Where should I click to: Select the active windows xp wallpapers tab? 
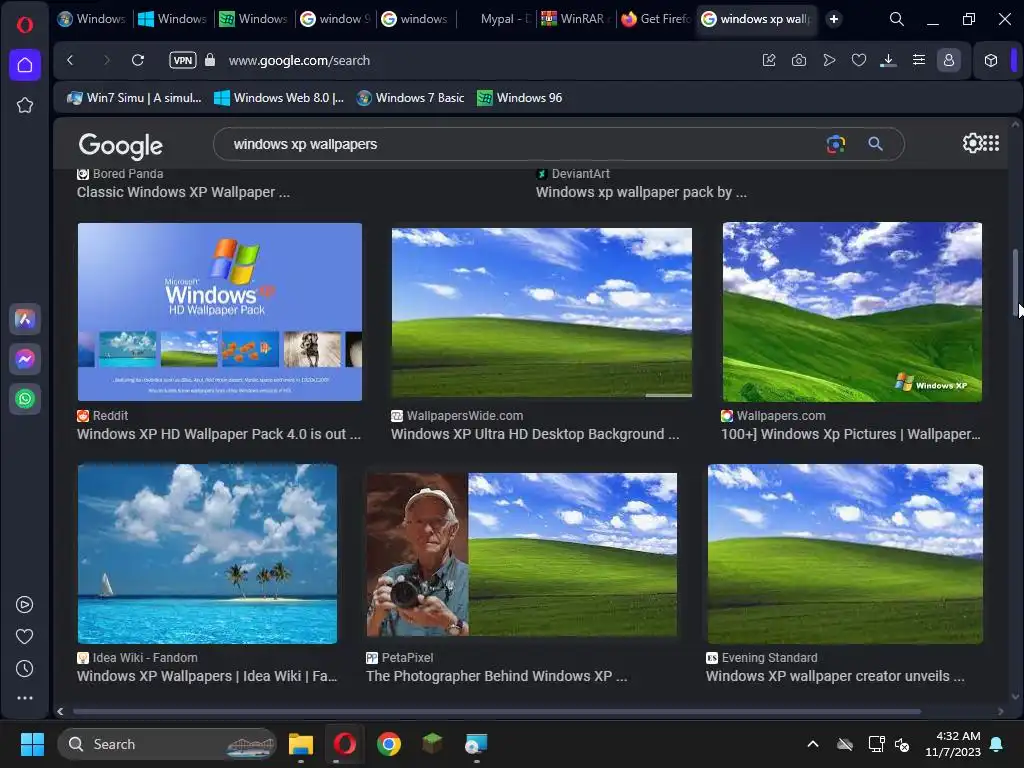pos(758,19)
